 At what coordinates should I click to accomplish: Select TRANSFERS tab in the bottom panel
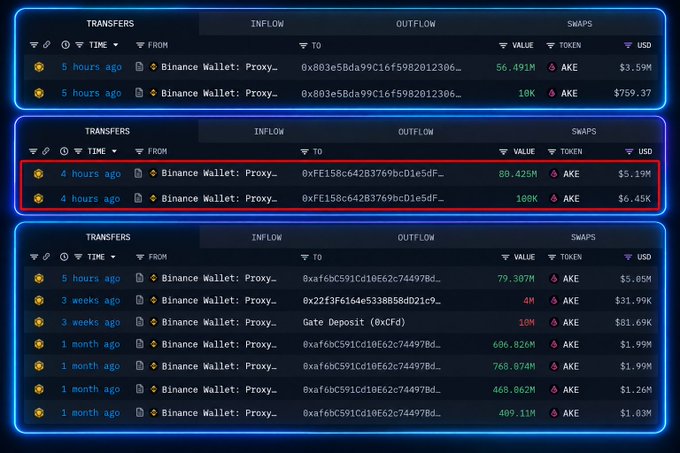108,237
